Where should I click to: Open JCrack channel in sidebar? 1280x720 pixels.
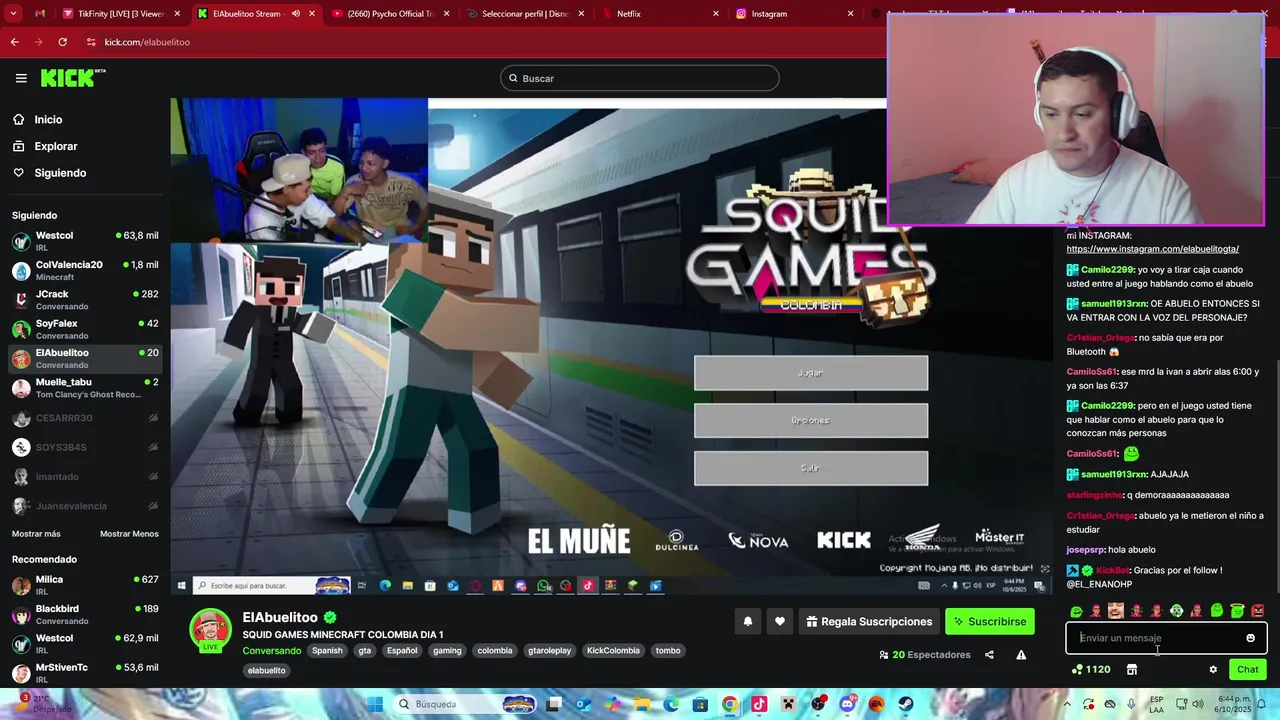pos(85,300)
